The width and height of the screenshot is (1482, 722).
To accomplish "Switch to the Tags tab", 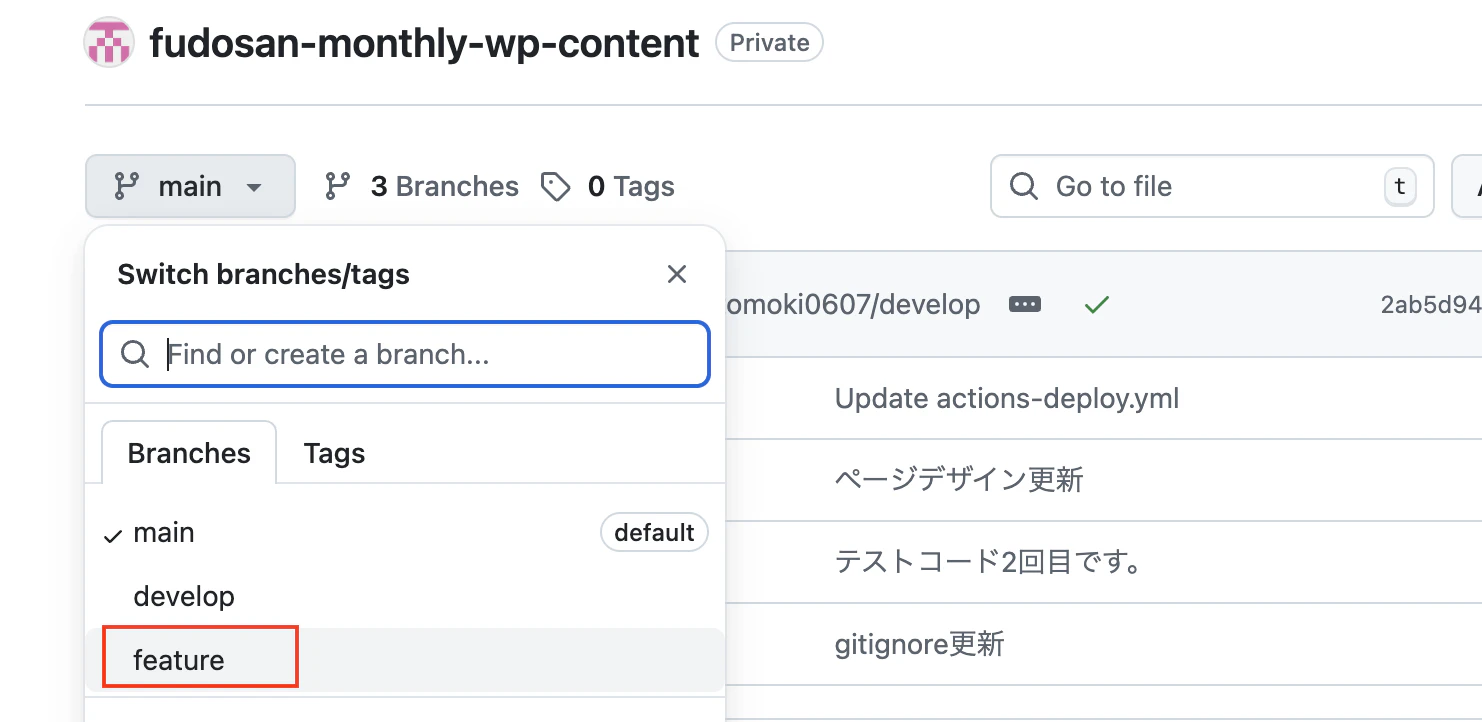I will coord(334,453).
